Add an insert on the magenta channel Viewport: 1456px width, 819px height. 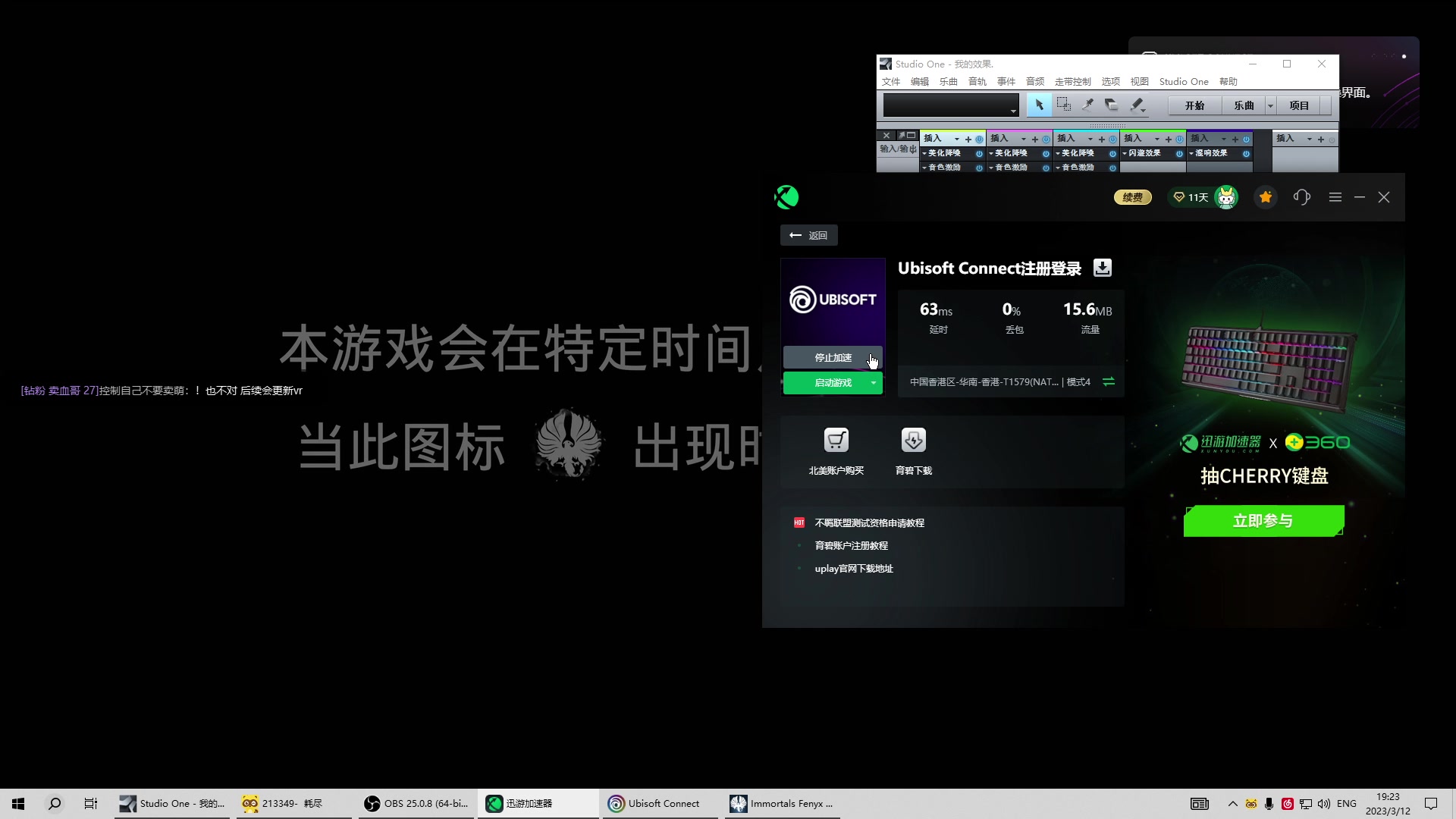1035,140
